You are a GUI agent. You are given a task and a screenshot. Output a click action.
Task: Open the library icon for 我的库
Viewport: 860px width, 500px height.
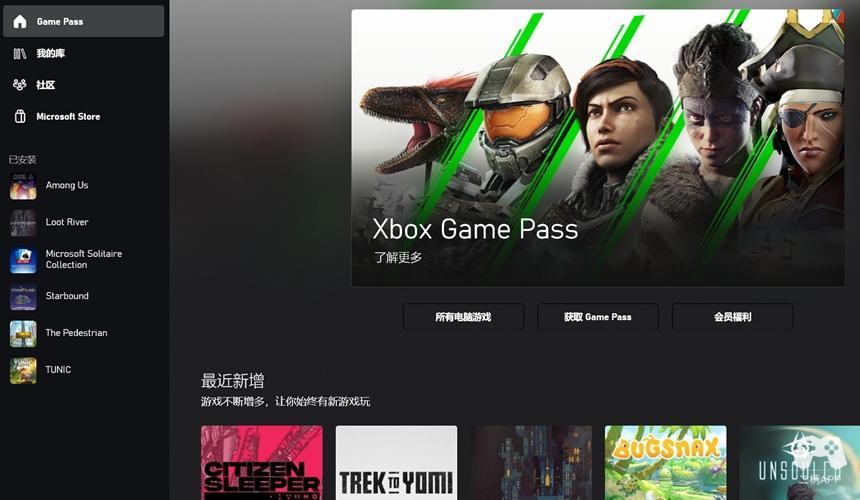20,53
